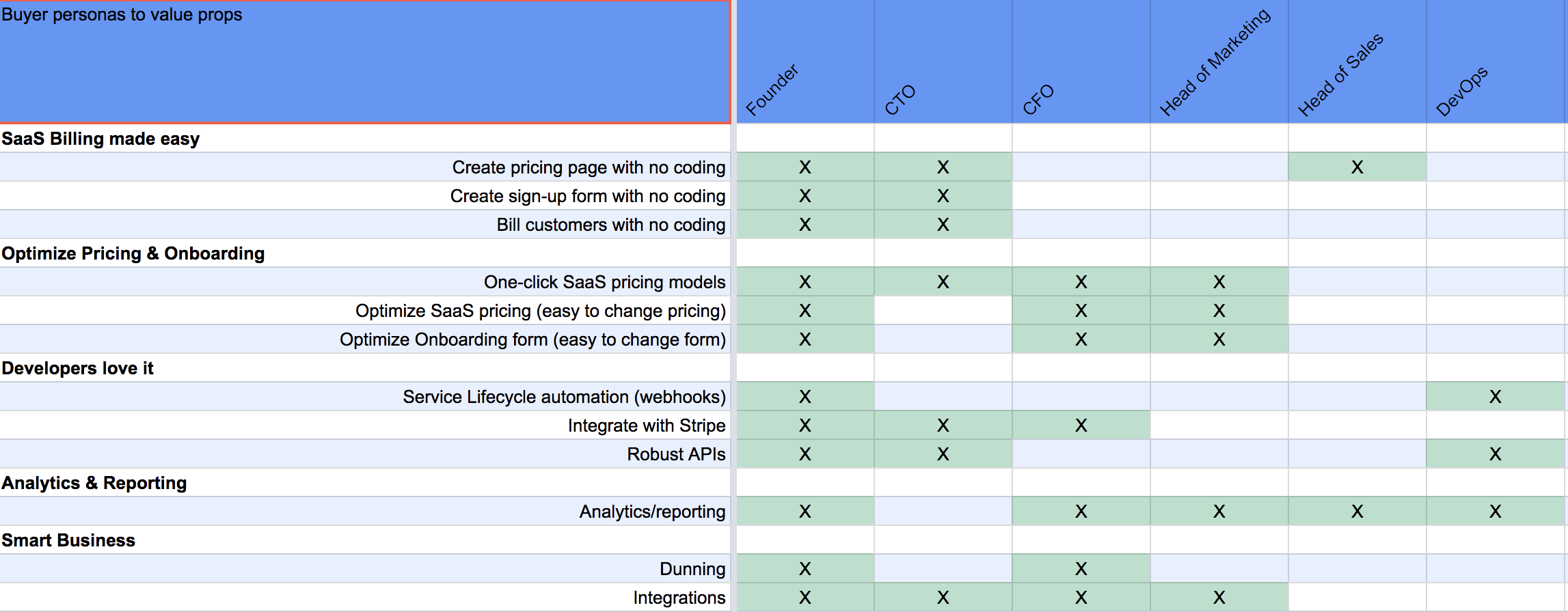Select the CFO X in the Dunning row

pos(1081,569)
